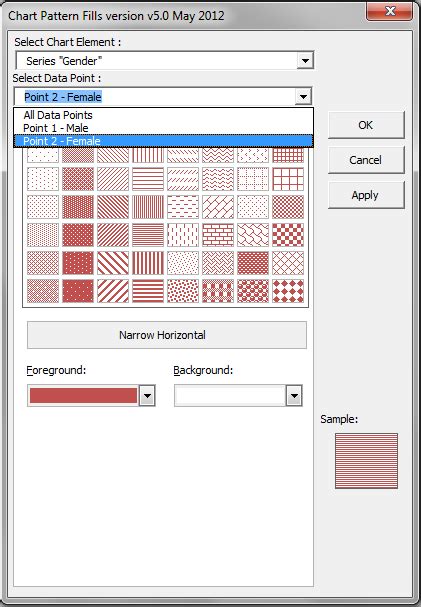Image resolution: width=421 pixels, height=607 pixels.
Task: Choose the dashed horizontal pattern swatch
Action: coord(183,207)
